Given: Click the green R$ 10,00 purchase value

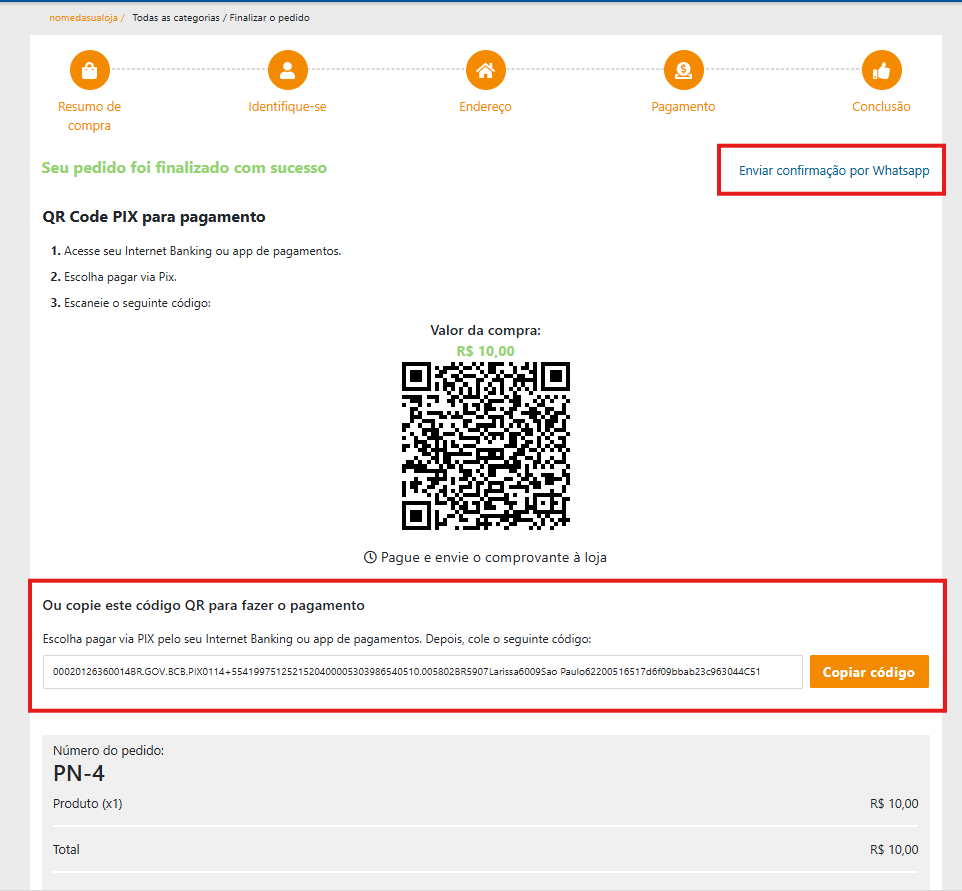Looking at the screenshot, I should point(485,351).
